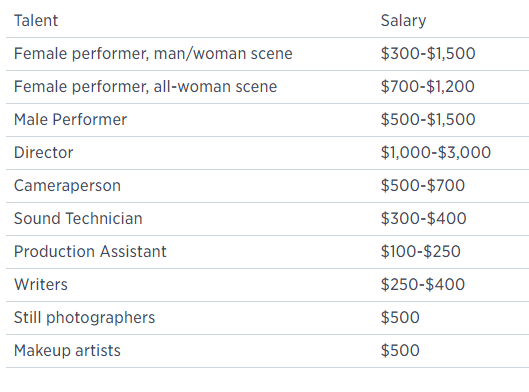Click the $100-$250 salary value
Image resolution: width=529 pixels, height=392 pixels.
point(421,252)
